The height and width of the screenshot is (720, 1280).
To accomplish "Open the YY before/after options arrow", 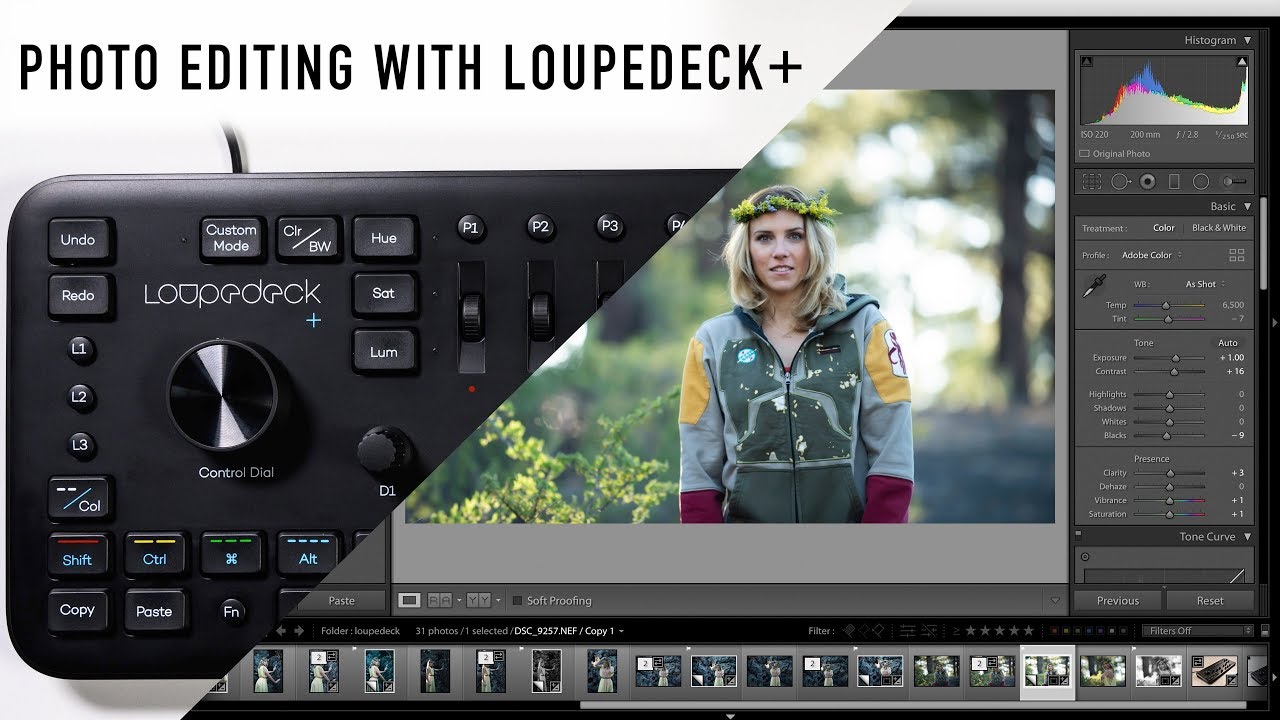I will (x=498, y=601).
